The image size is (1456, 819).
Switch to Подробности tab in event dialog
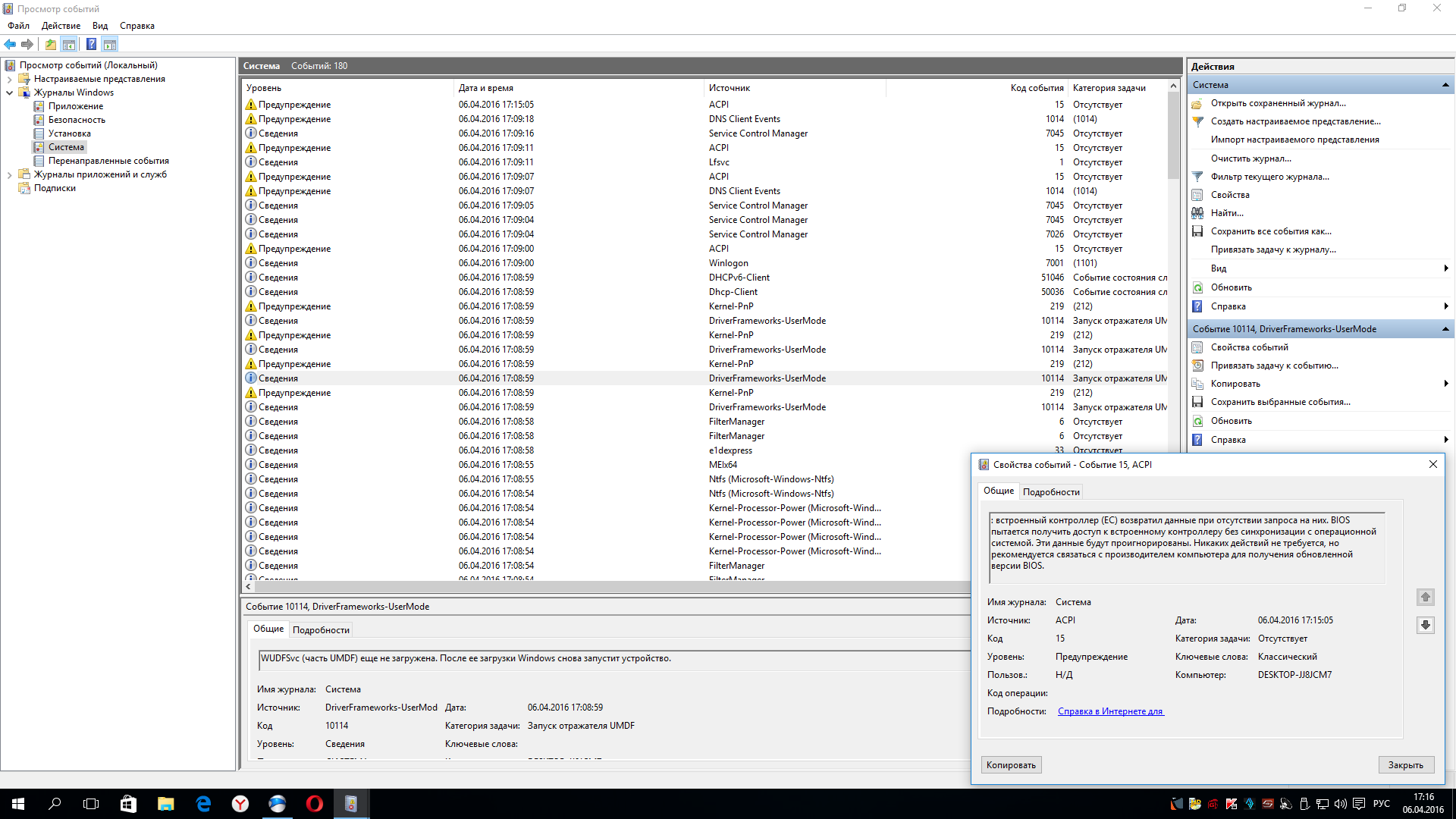pos(1050,492)
